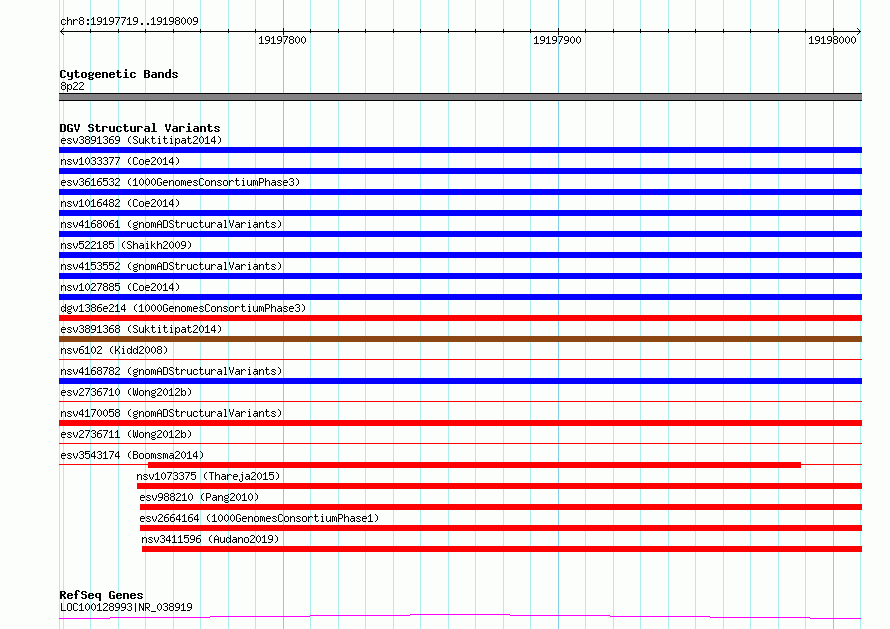Viewport: 890px width, 629px height.
Task: Click the blue bar under nsv4168782
Action: click(460, 381)
